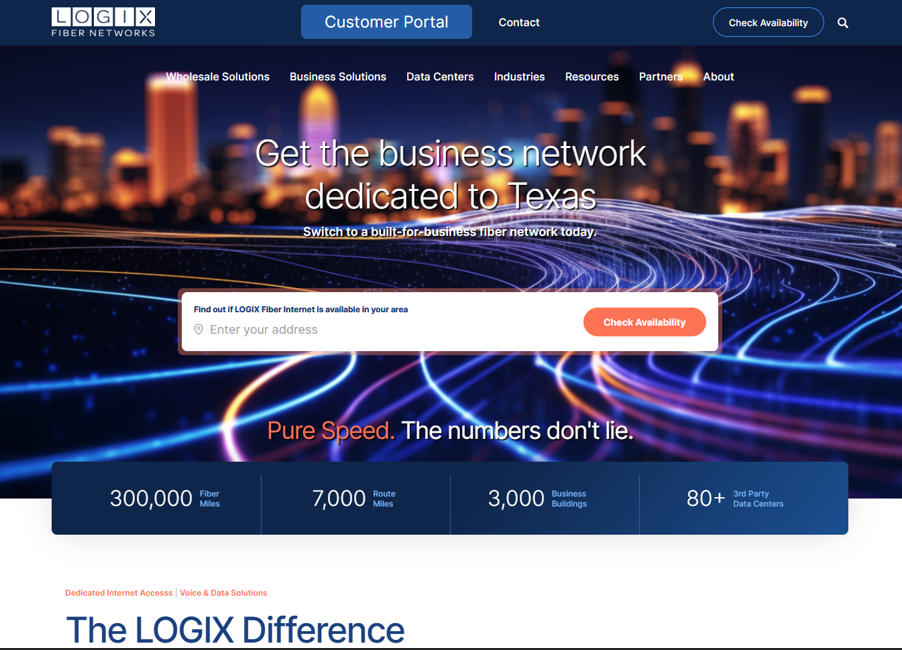Click The LOGIX Difference heading
Image resolution: width=902 pixels, height=650 pixels.
click(234, 630)
